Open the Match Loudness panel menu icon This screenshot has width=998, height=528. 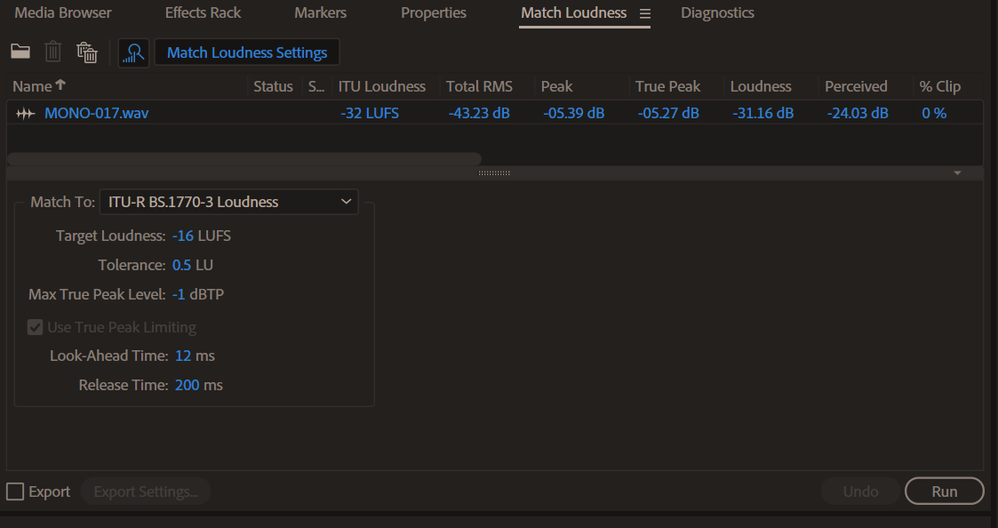point(645,13)
